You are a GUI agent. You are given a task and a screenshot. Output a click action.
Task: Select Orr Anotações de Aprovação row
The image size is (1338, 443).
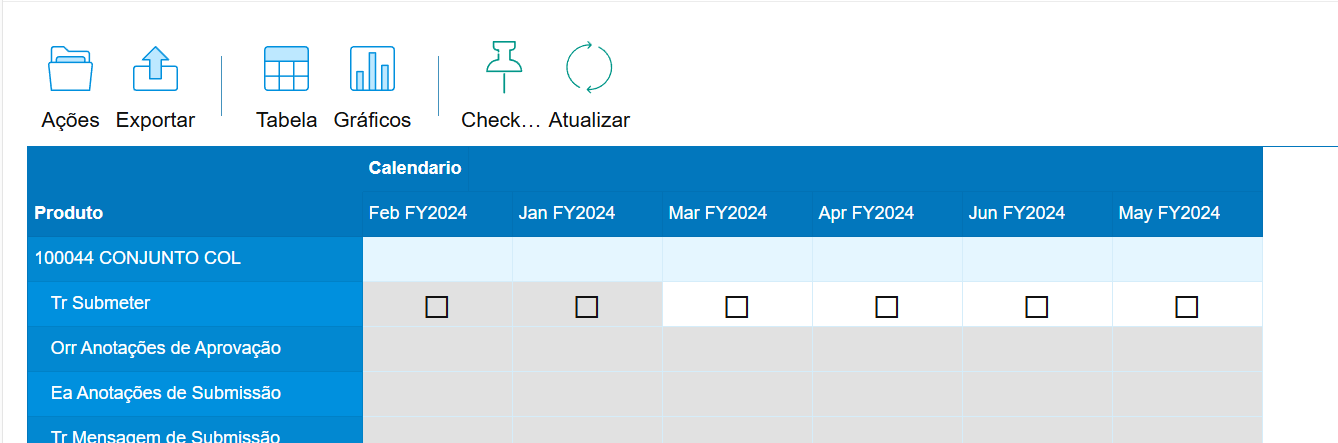195,349
